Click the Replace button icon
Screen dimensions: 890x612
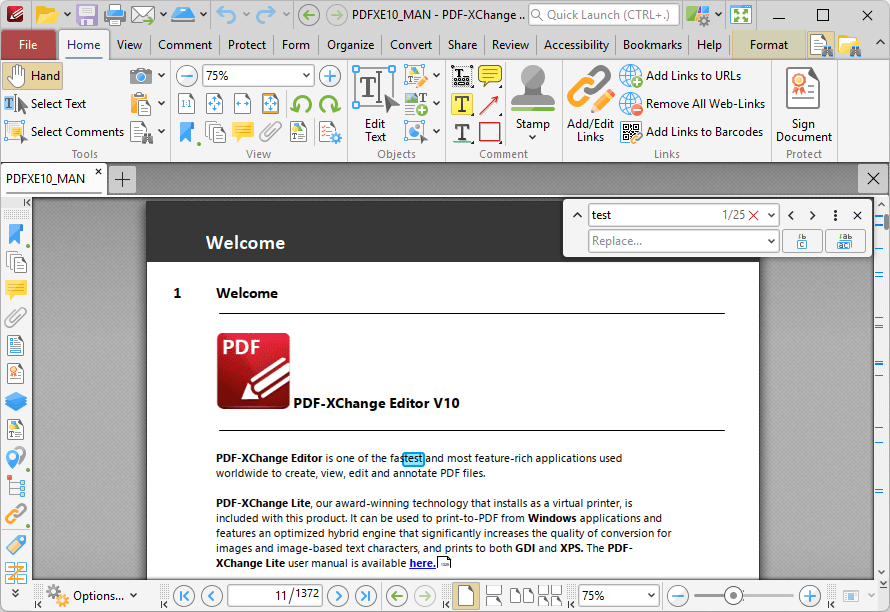(802, 241)
